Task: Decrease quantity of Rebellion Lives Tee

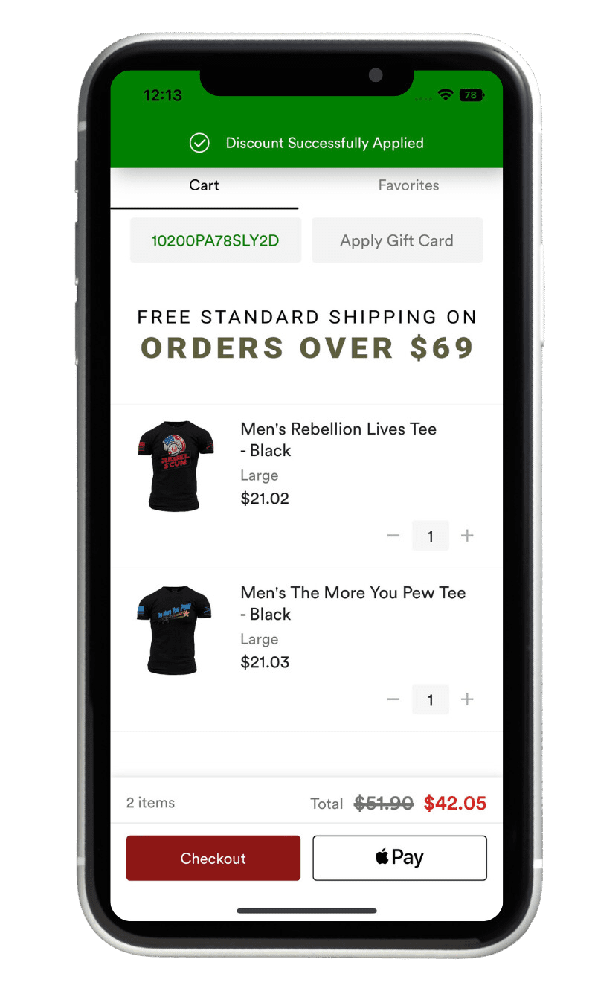Action: [x=393, y=536]
